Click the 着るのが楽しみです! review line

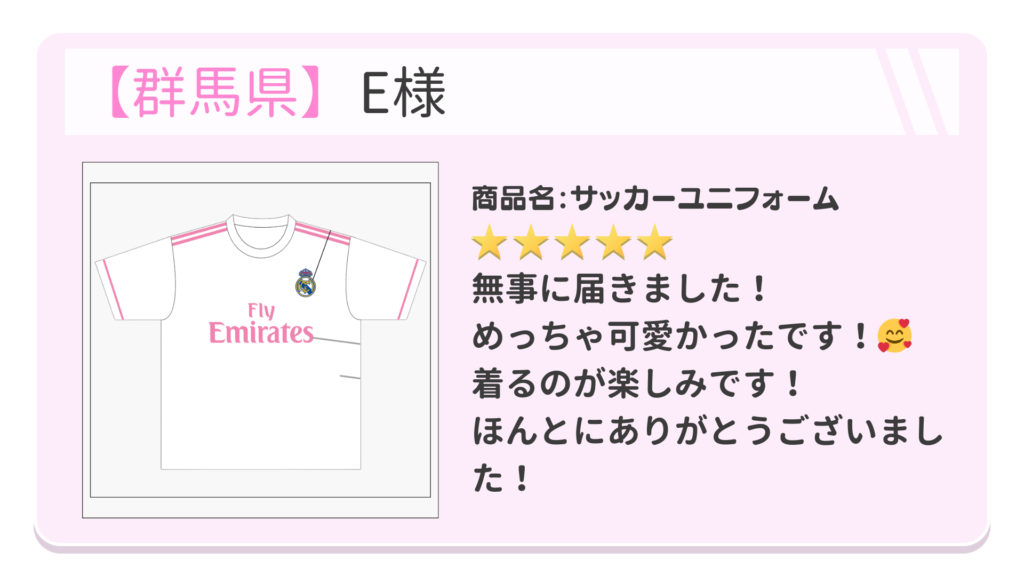tap(636, 383)
